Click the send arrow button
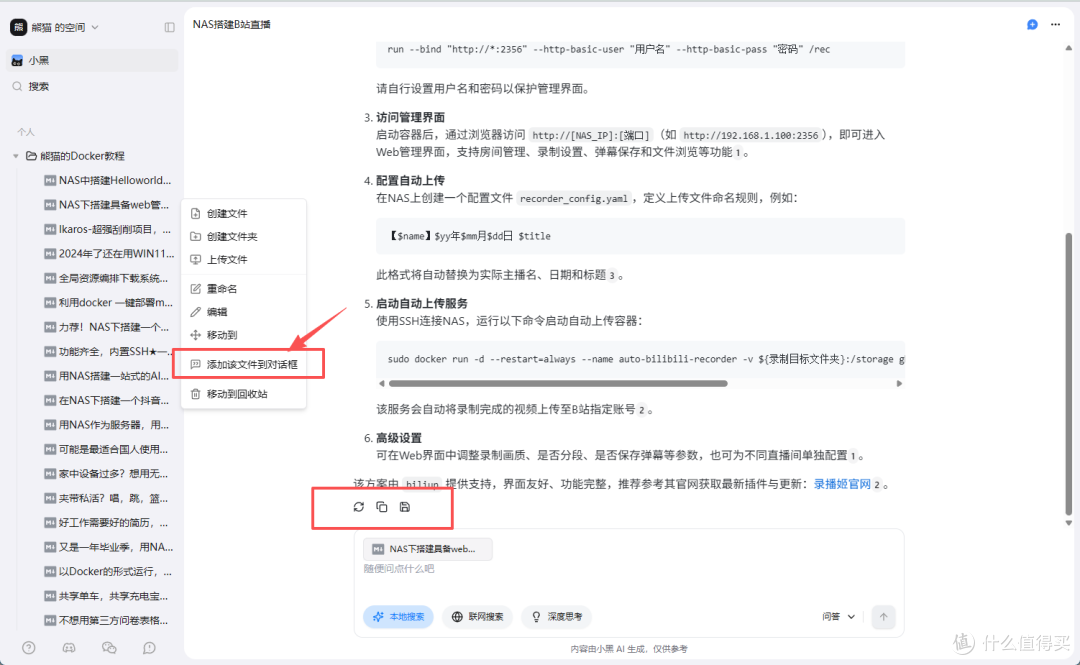 pyautogui.click(x=883, y=617)
